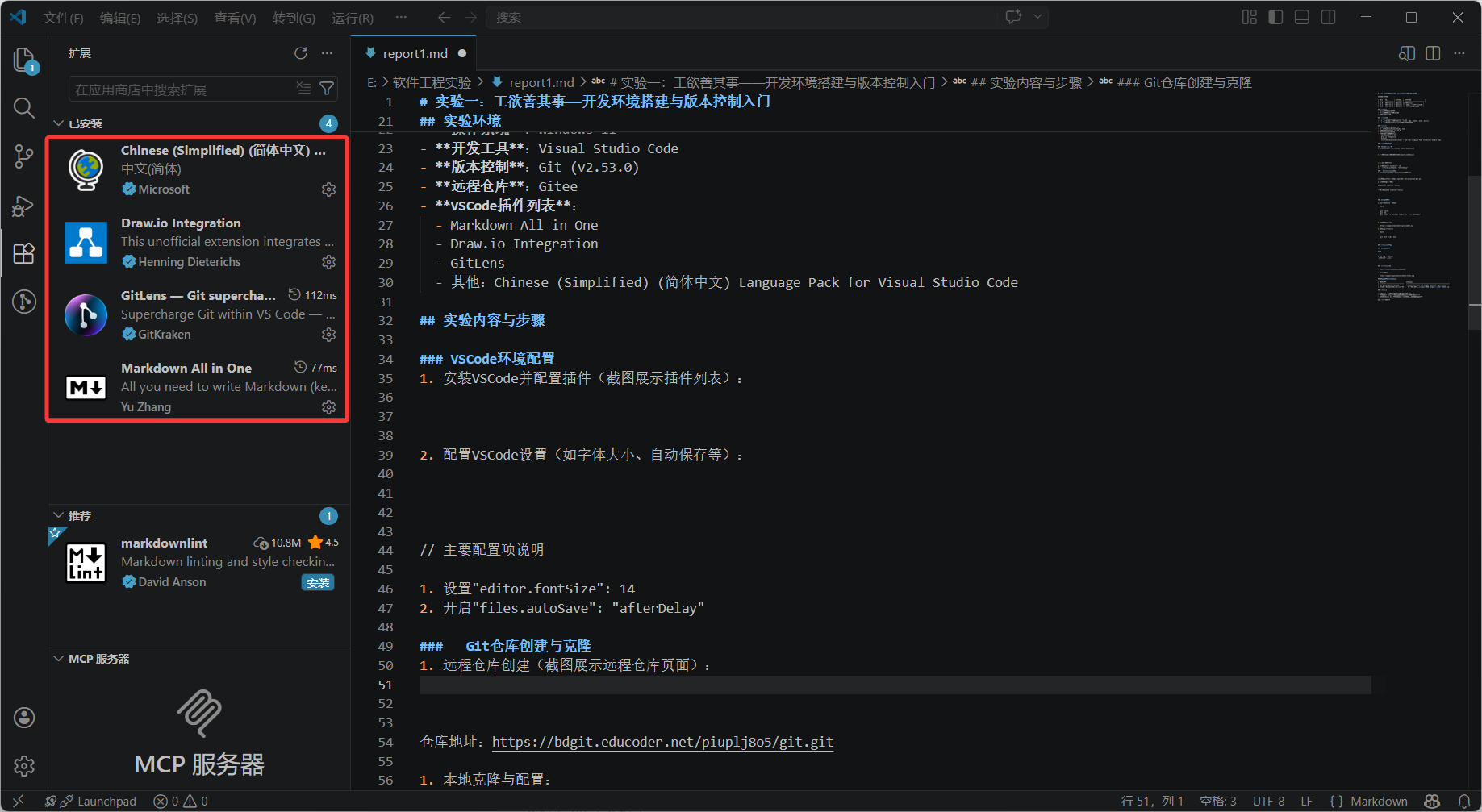Screen dimensions: 1482x812
Task: Click the editor minimap
Action: tap(1420, 198)
